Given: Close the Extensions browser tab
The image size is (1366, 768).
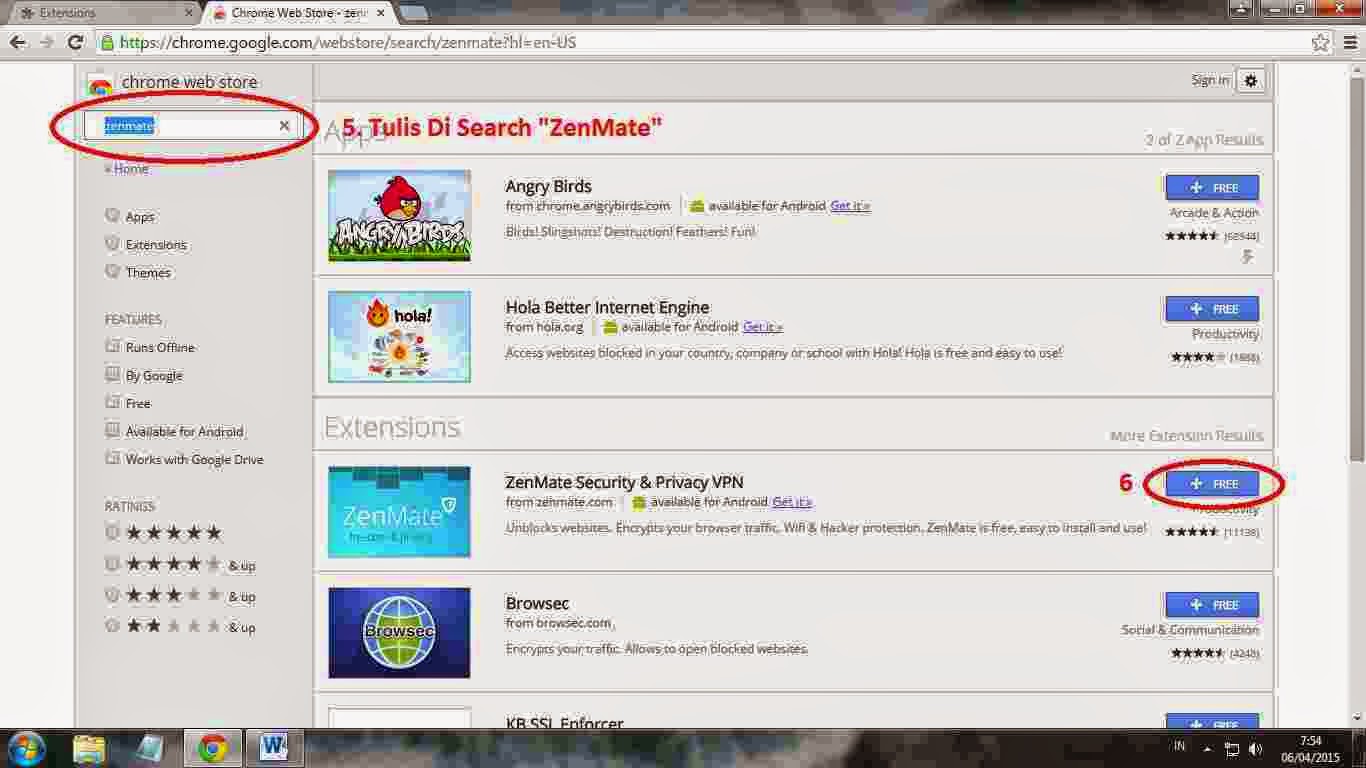Looking at the screenshot, I should coord(188,13).
